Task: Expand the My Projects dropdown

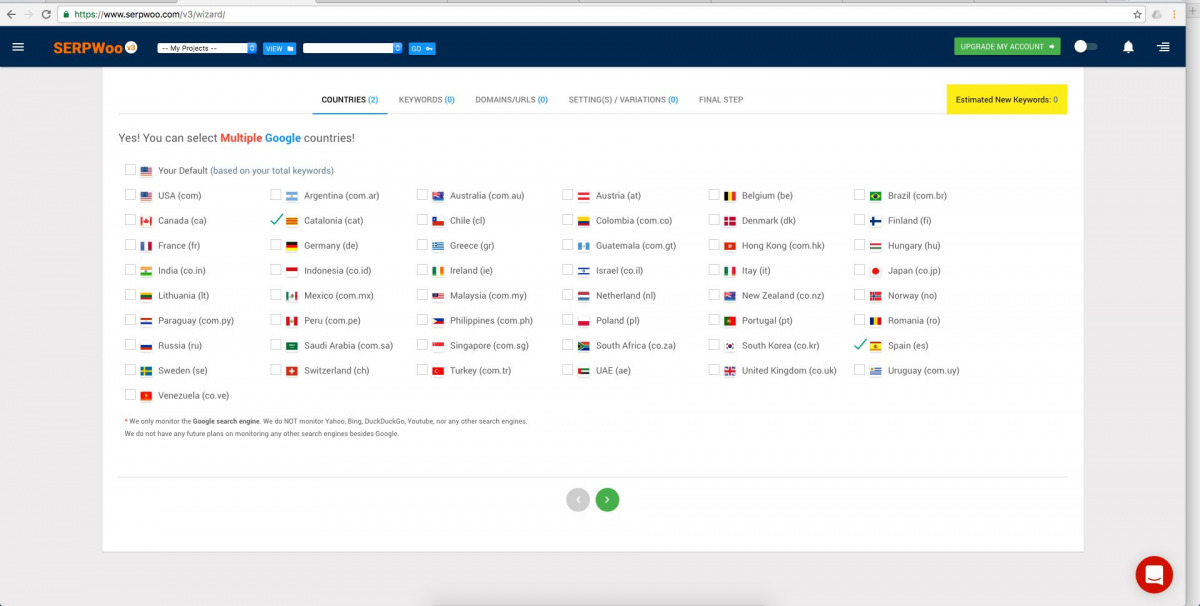Action: click(x=207, y=48)
